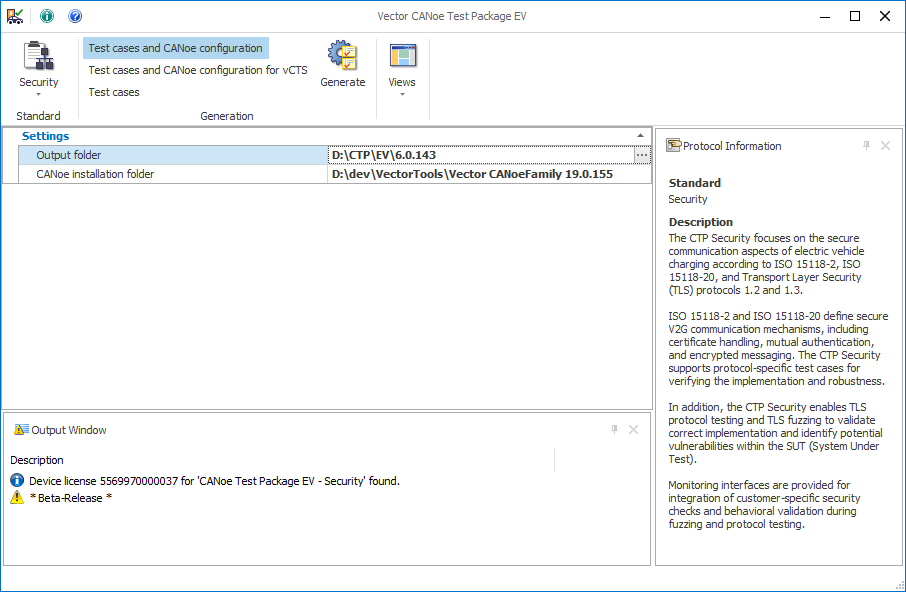The image size is (906, 592).
Task: Click the yellow warning triangle icon
Action: coord(17,497)
